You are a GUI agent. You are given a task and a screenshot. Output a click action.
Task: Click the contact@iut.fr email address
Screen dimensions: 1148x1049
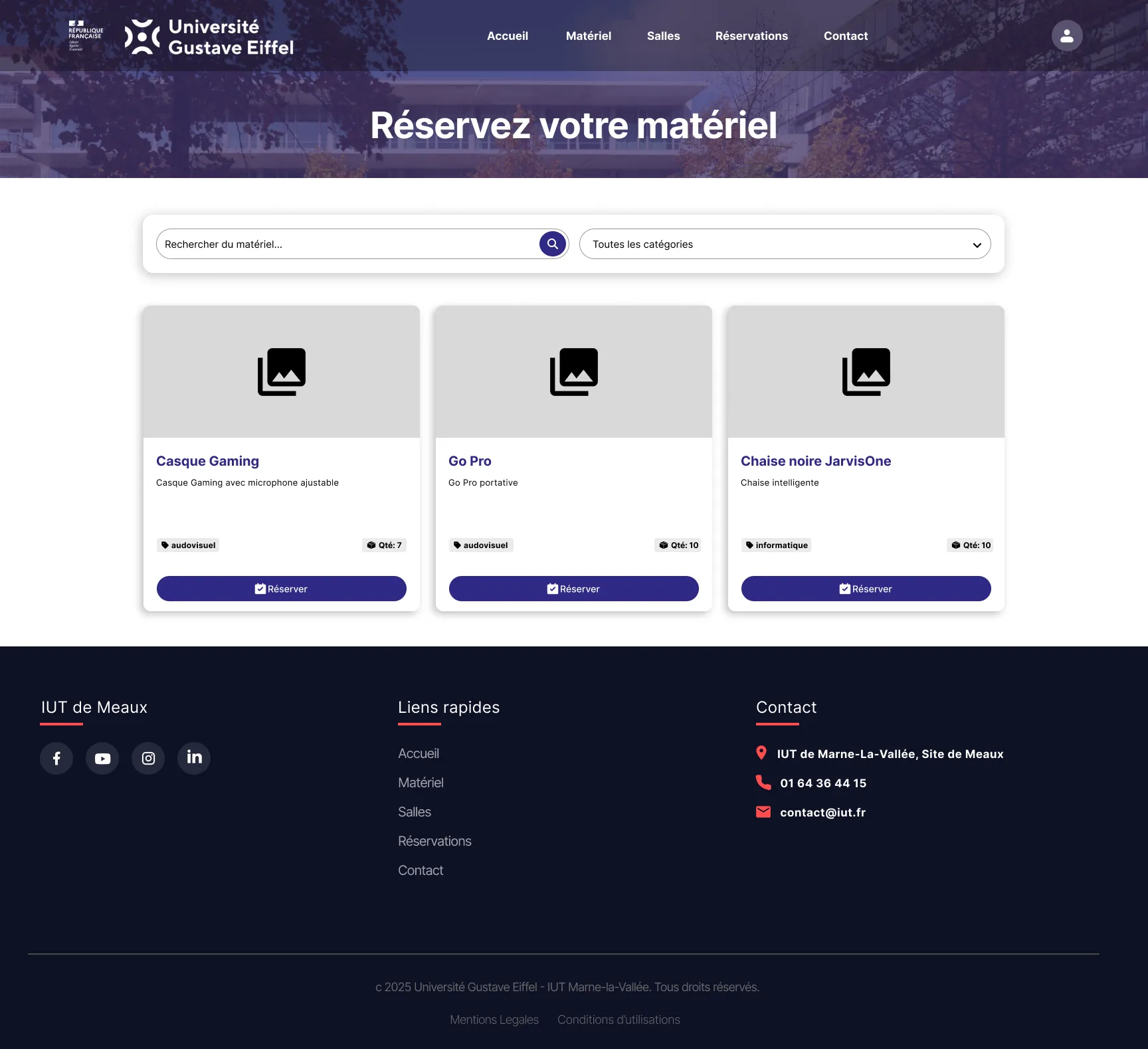(822, 812)
